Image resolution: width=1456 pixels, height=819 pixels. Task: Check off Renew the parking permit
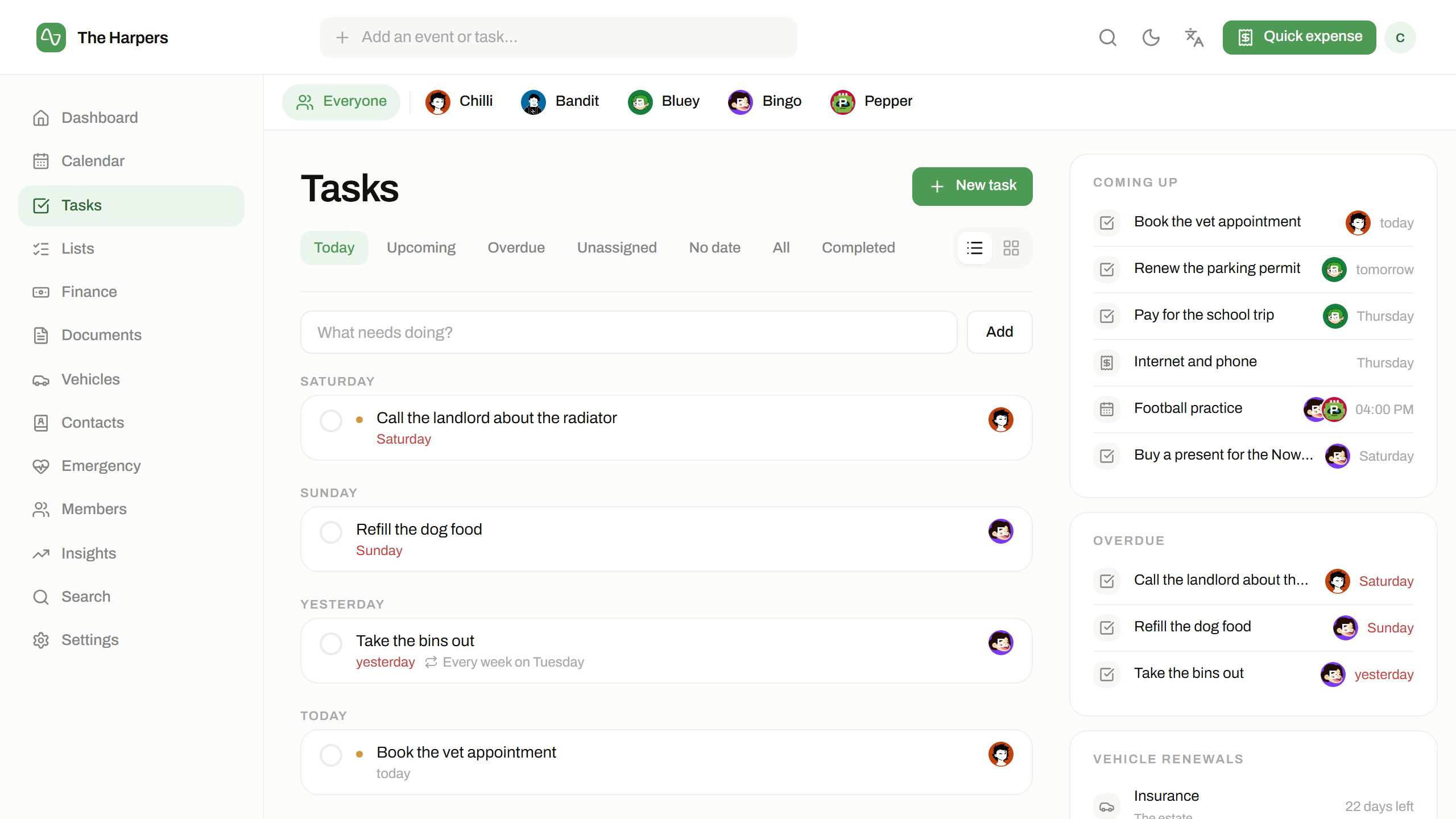(1107, 269)
